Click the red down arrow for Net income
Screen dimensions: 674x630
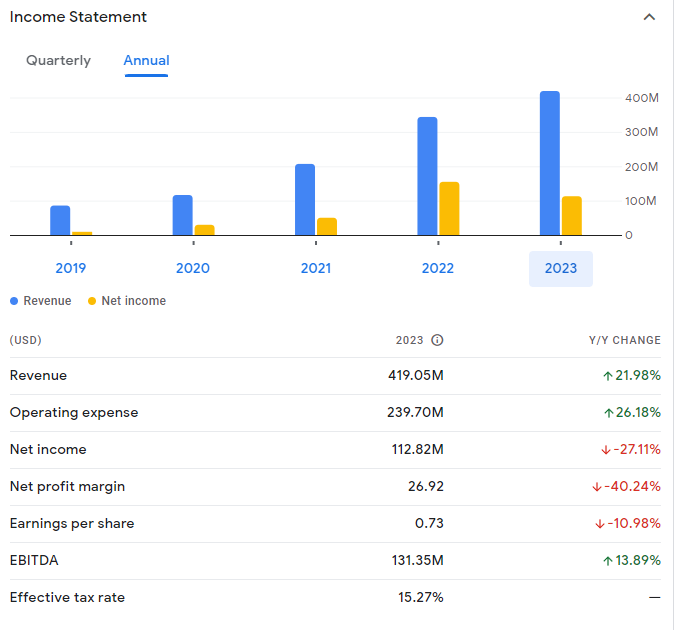tap(606, 450)
